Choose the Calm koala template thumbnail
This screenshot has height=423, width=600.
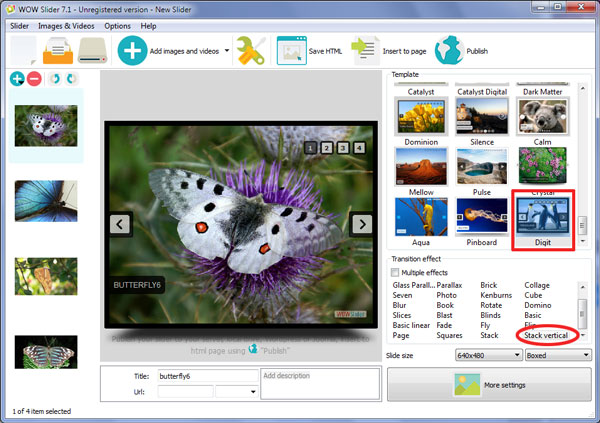(543, 116)
